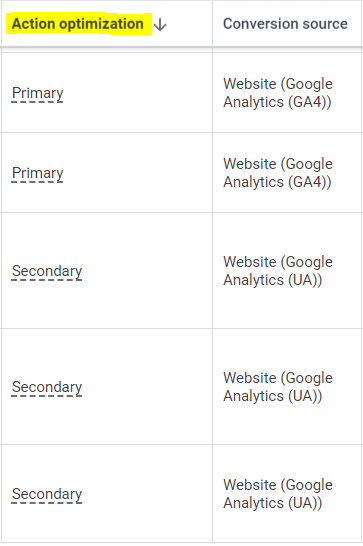The image size is (363, 546).
Task: Open the first Primary optimization link
Action: (x=38, y=93)
